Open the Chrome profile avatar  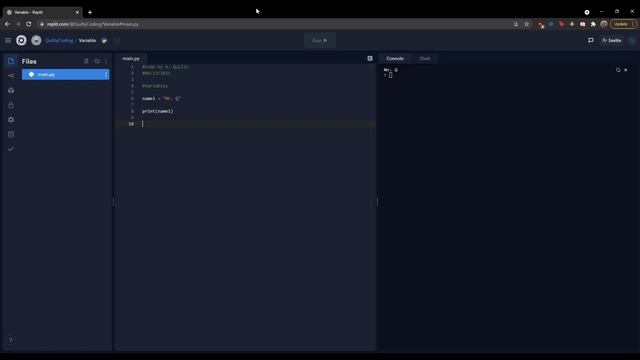pos(604,24)
